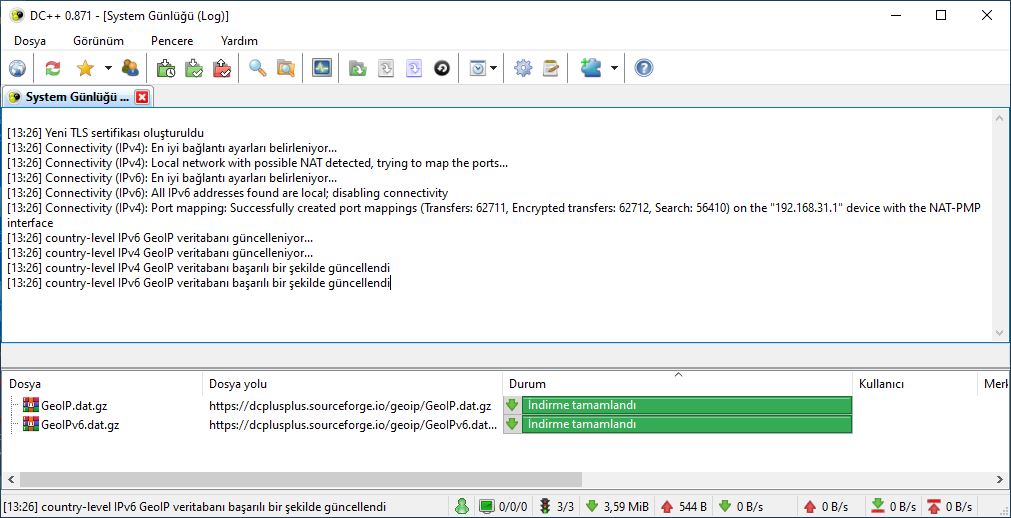Viewport: 1011px width, 518px height.
Task: Click blue document arrow toolbar icon
Action: 413,68
